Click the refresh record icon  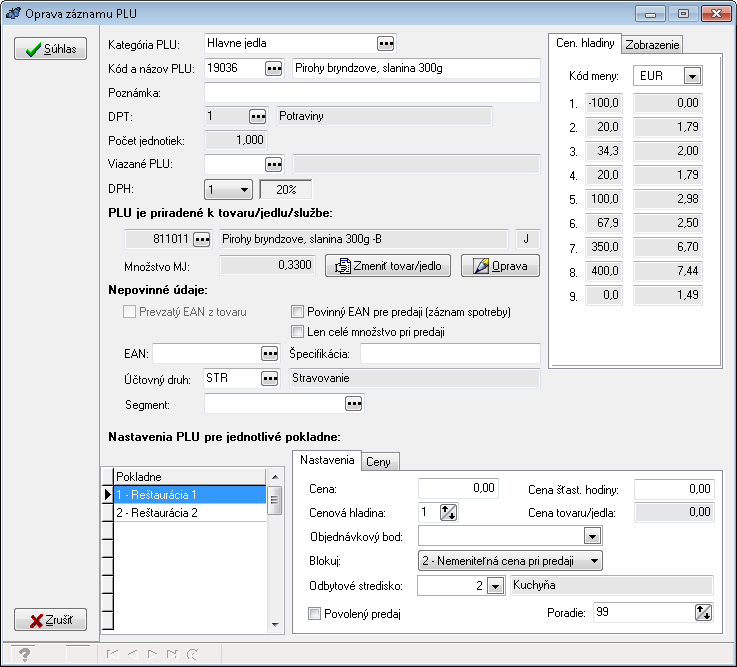193,654
